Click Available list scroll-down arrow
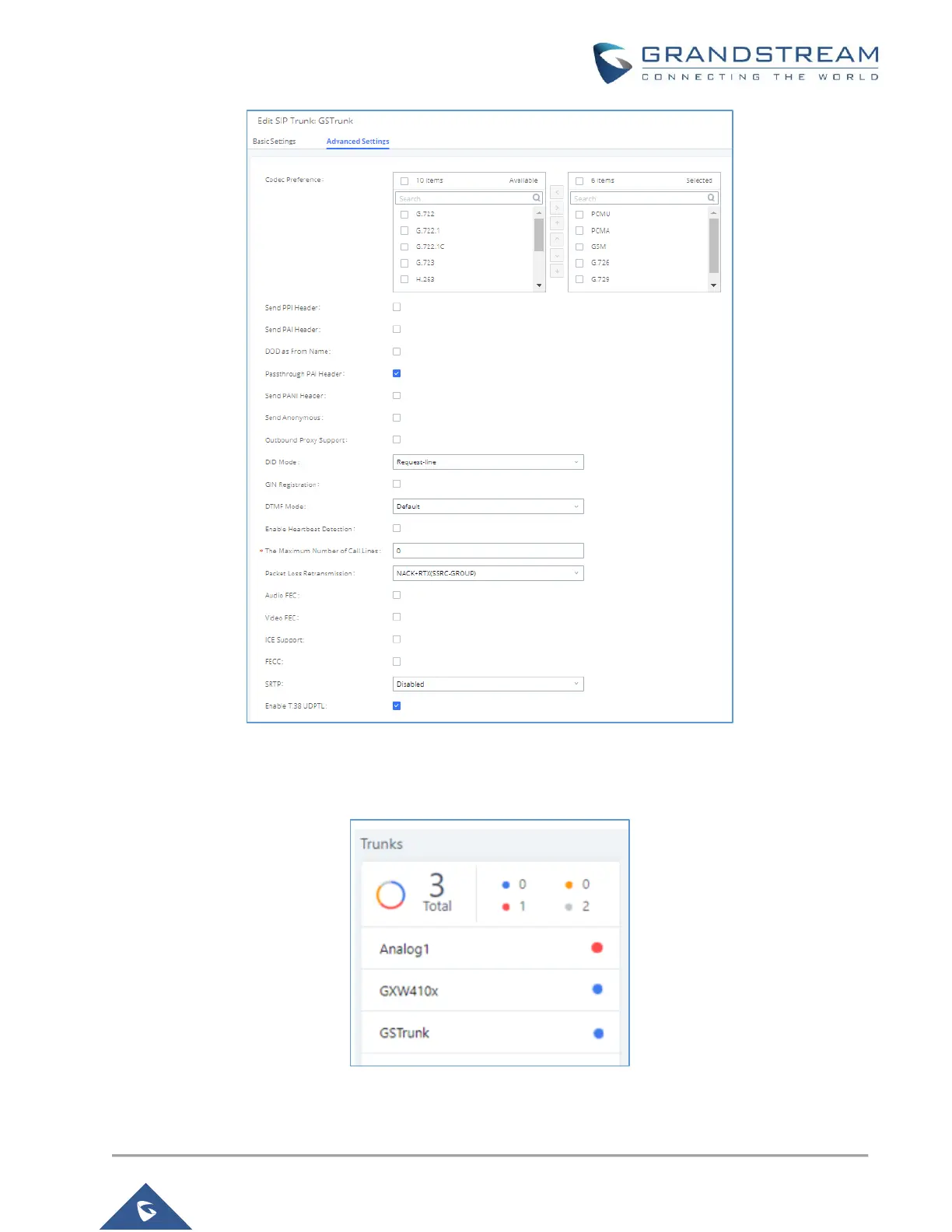952x1232 pixels. [539, 285]
